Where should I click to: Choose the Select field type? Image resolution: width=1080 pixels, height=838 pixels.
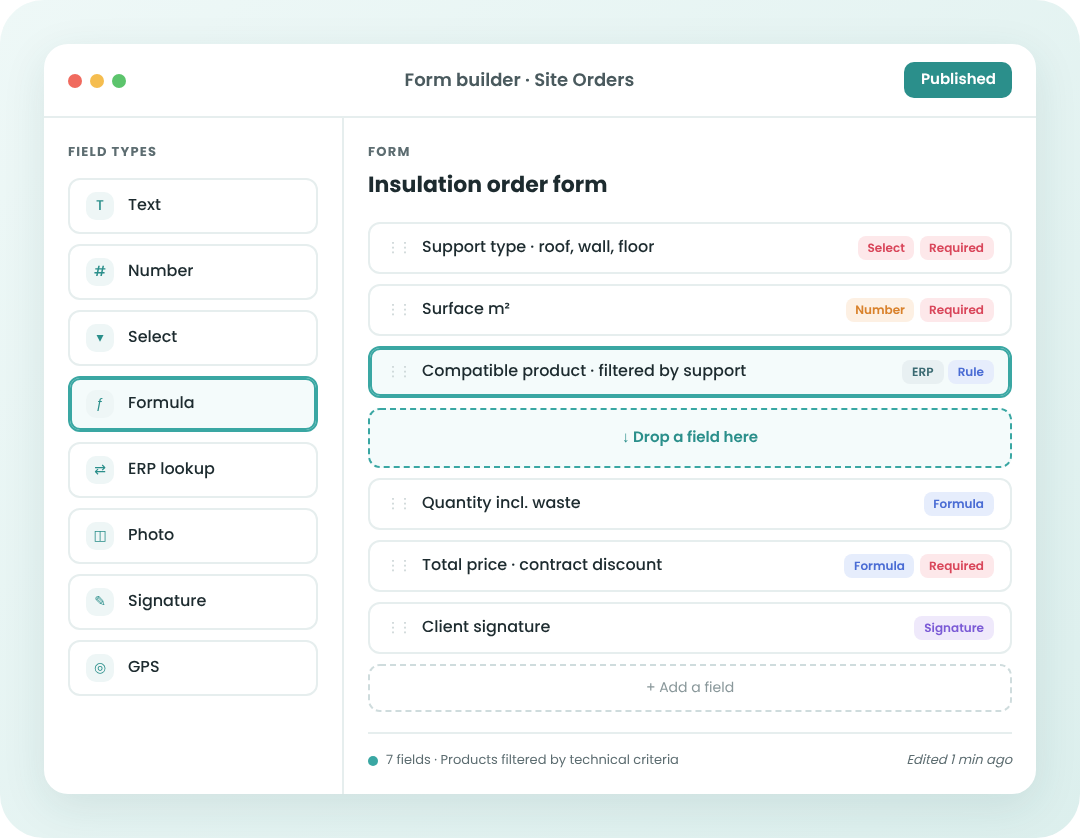193,338
